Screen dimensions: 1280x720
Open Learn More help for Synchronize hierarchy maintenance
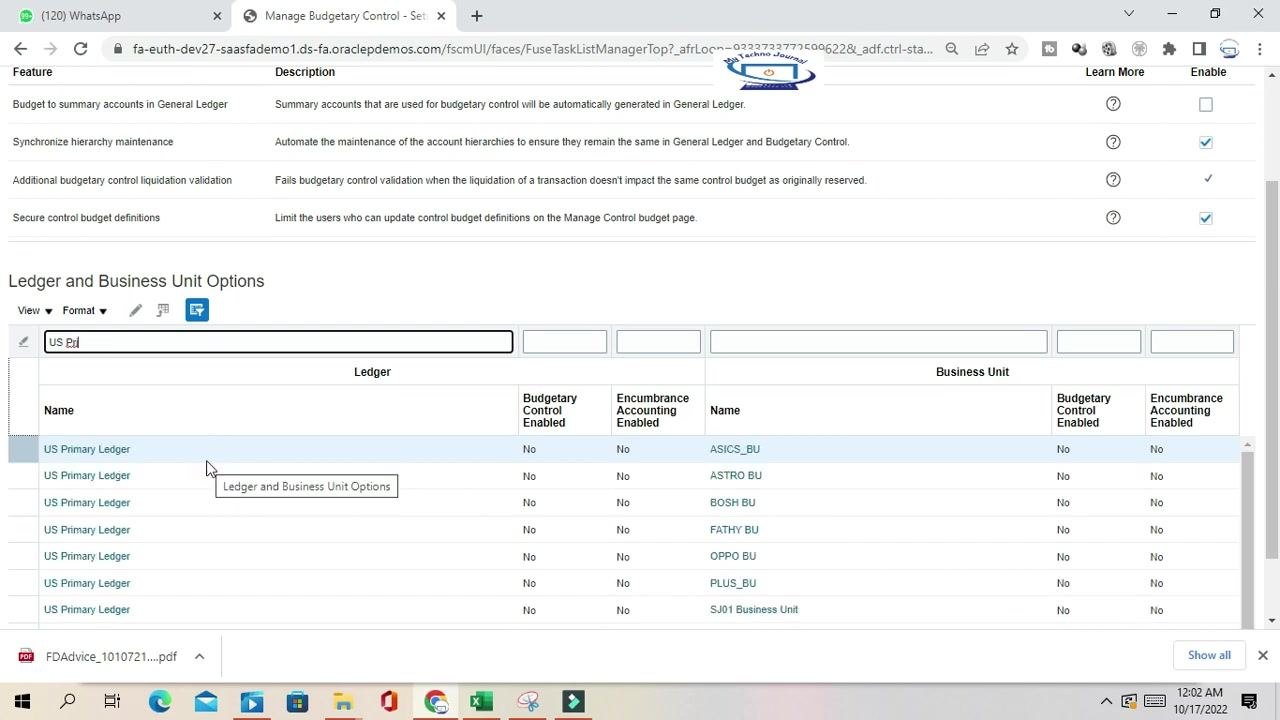tap(1113, 142)
